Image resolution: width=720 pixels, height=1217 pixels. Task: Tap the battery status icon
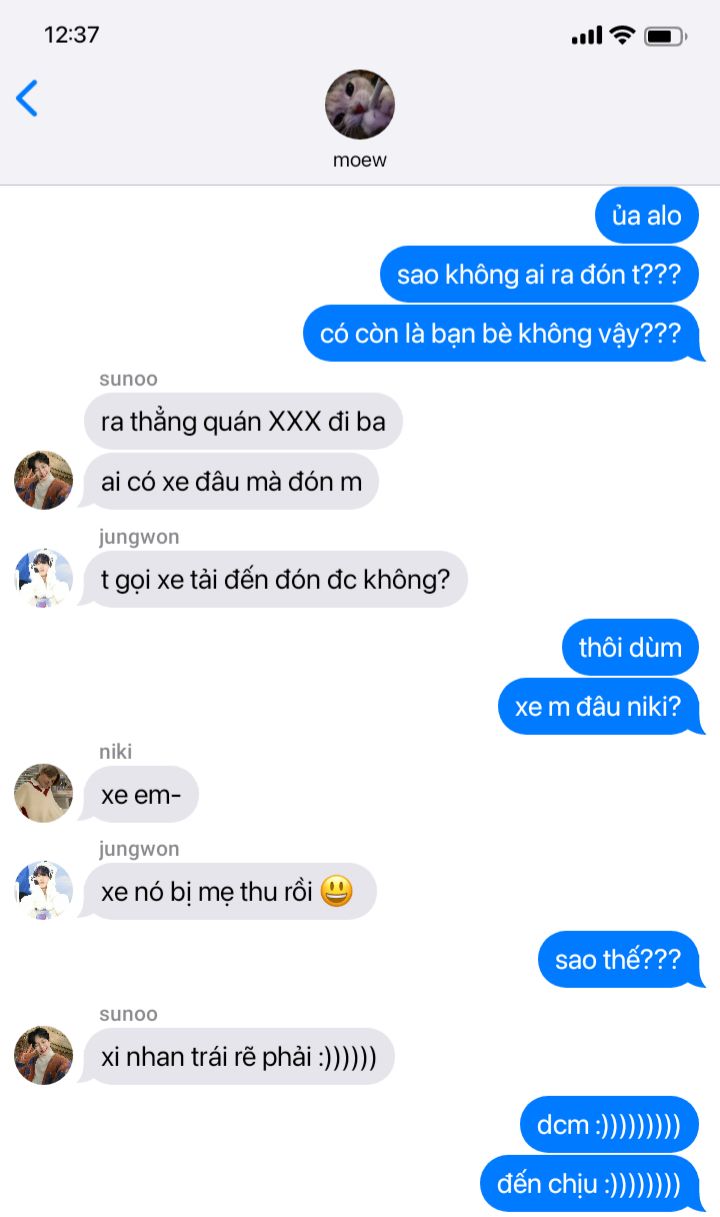click(x=665, y=36)
